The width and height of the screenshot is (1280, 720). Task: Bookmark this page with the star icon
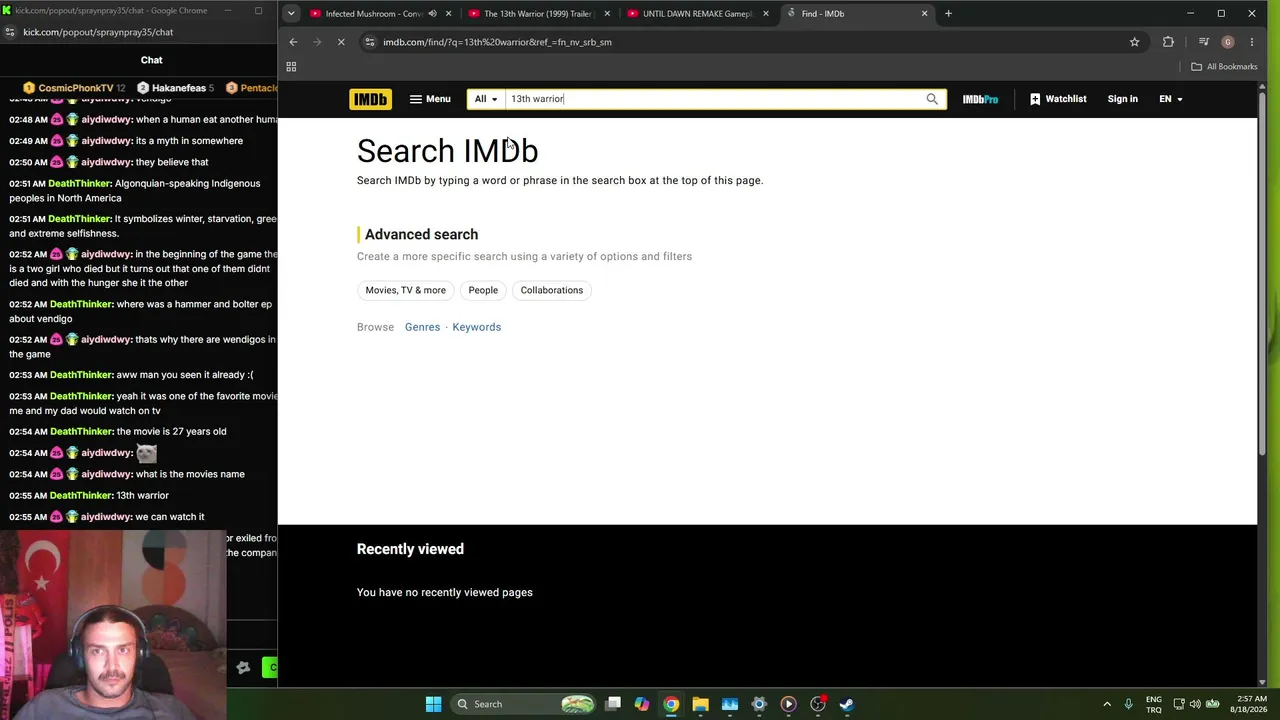tap(1134, 42)
